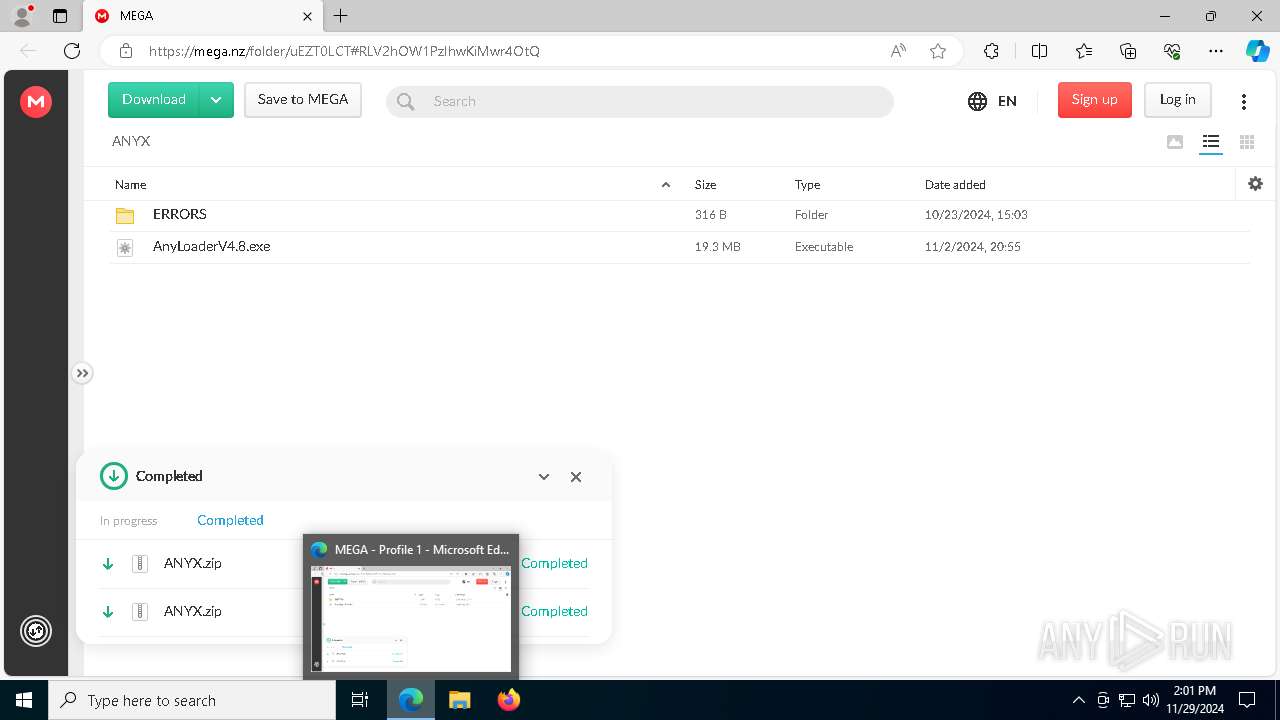Sort by Type column header

click(x=808, y=185)
